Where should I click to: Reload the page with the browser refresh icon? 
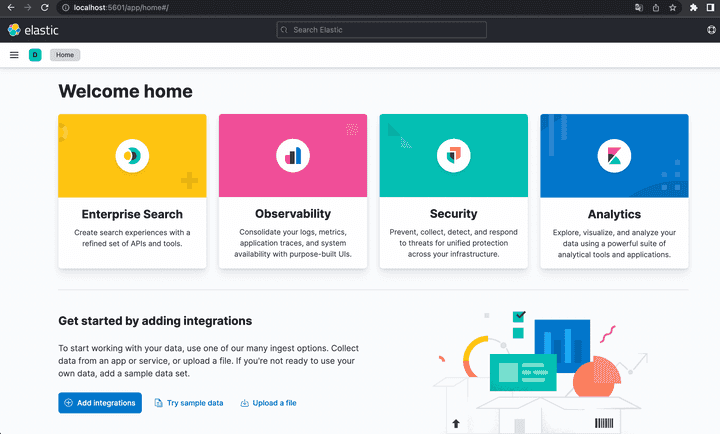[45, 7]
